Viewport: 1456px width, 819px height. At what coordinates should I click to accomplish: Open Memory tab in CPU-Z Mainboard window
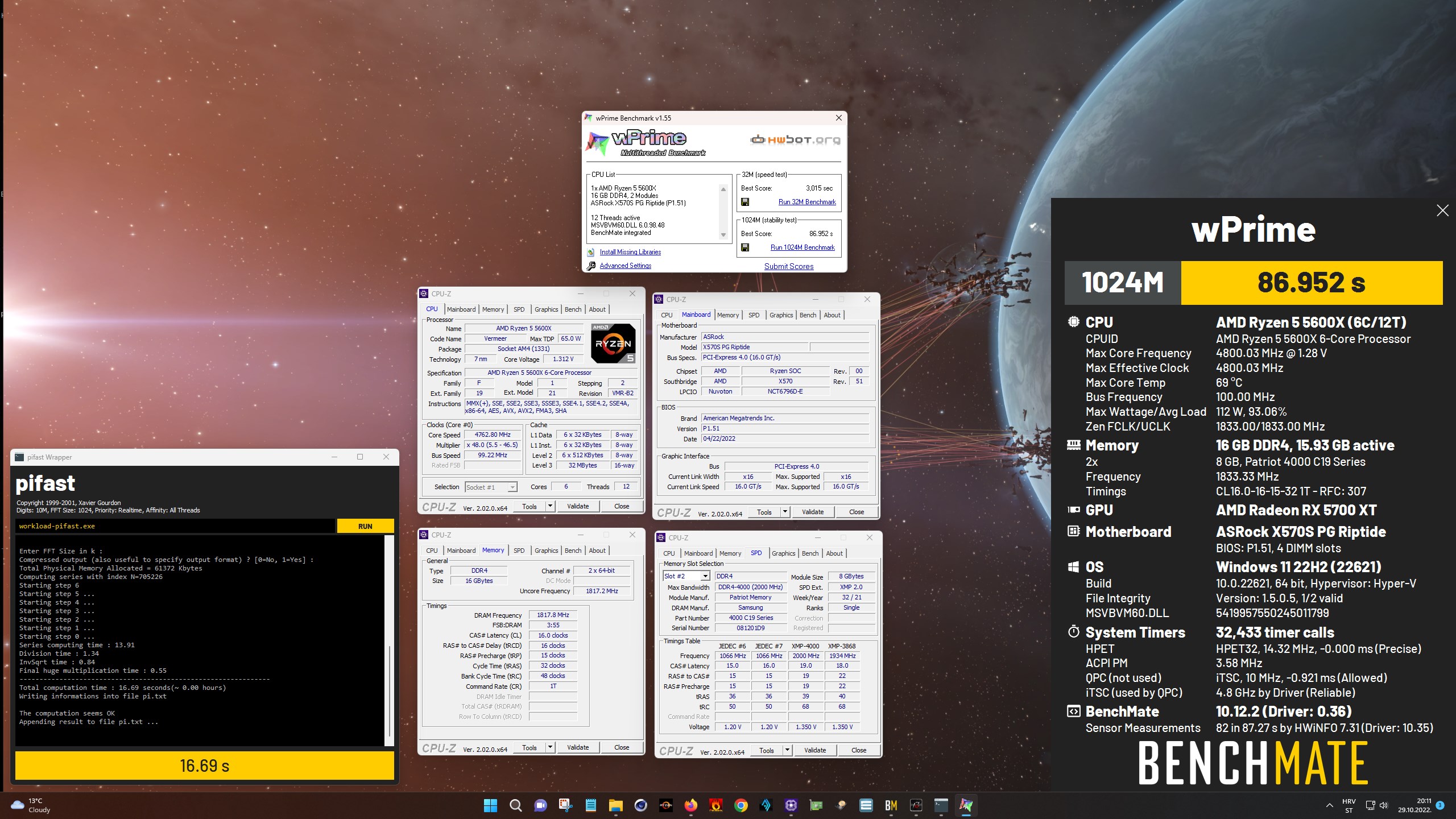point(728,315)
